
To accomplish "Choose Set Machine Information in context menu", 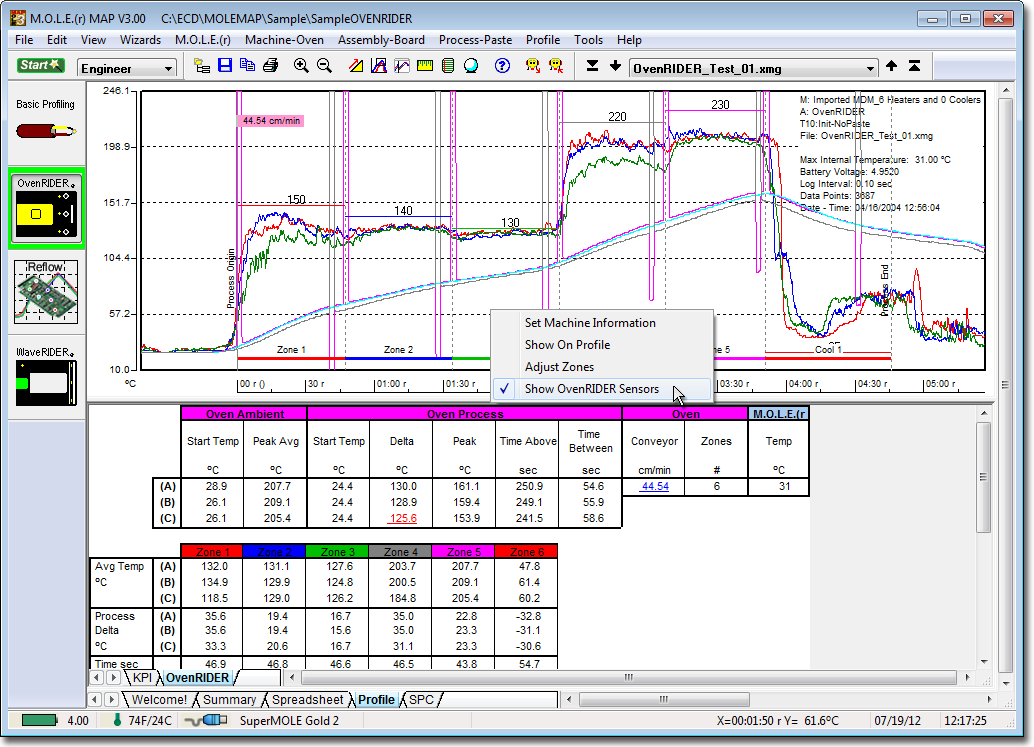I will coord(602,322).
